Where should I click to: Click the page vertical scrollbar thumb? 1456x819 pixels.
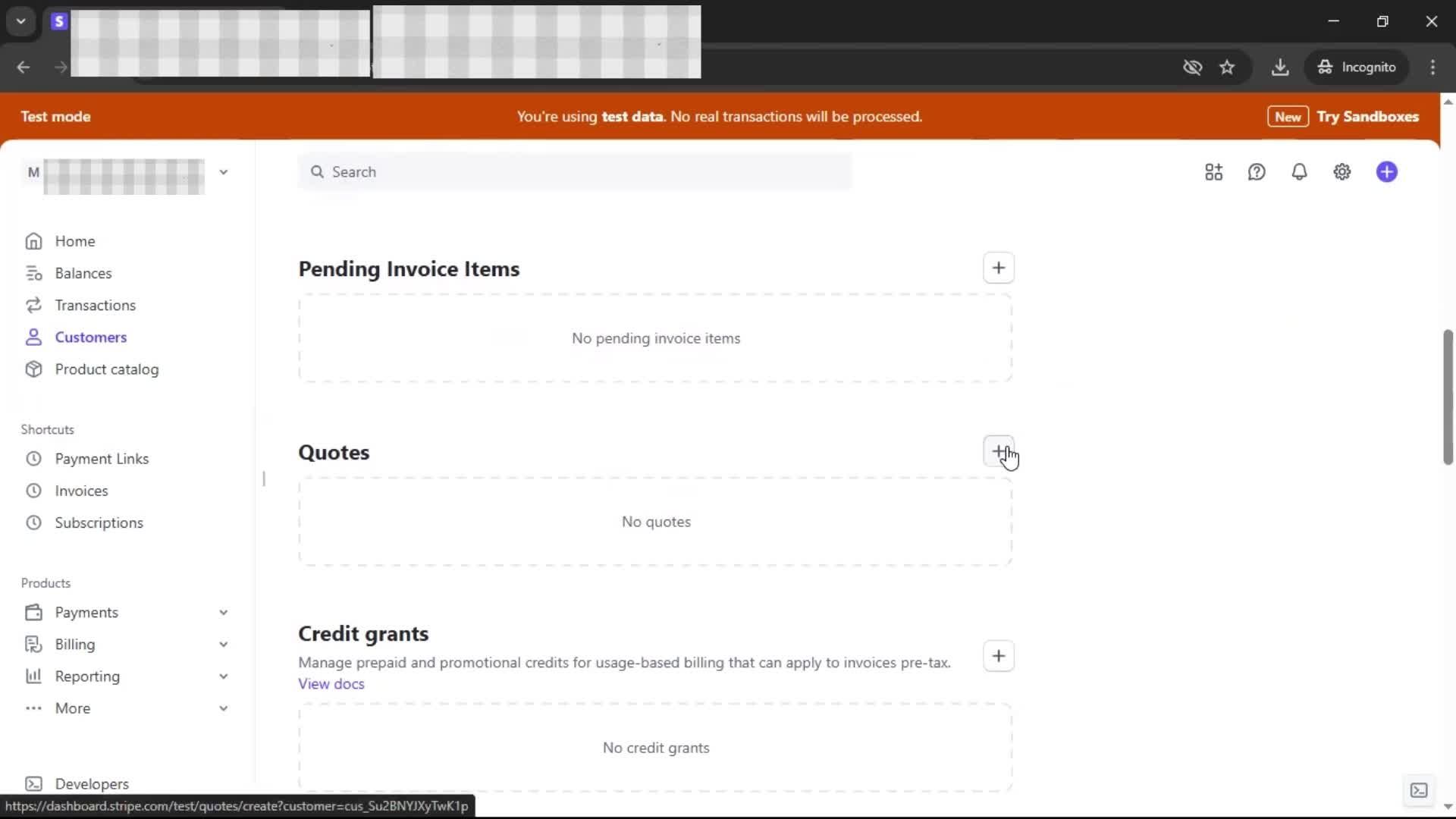coord(1447,397)
